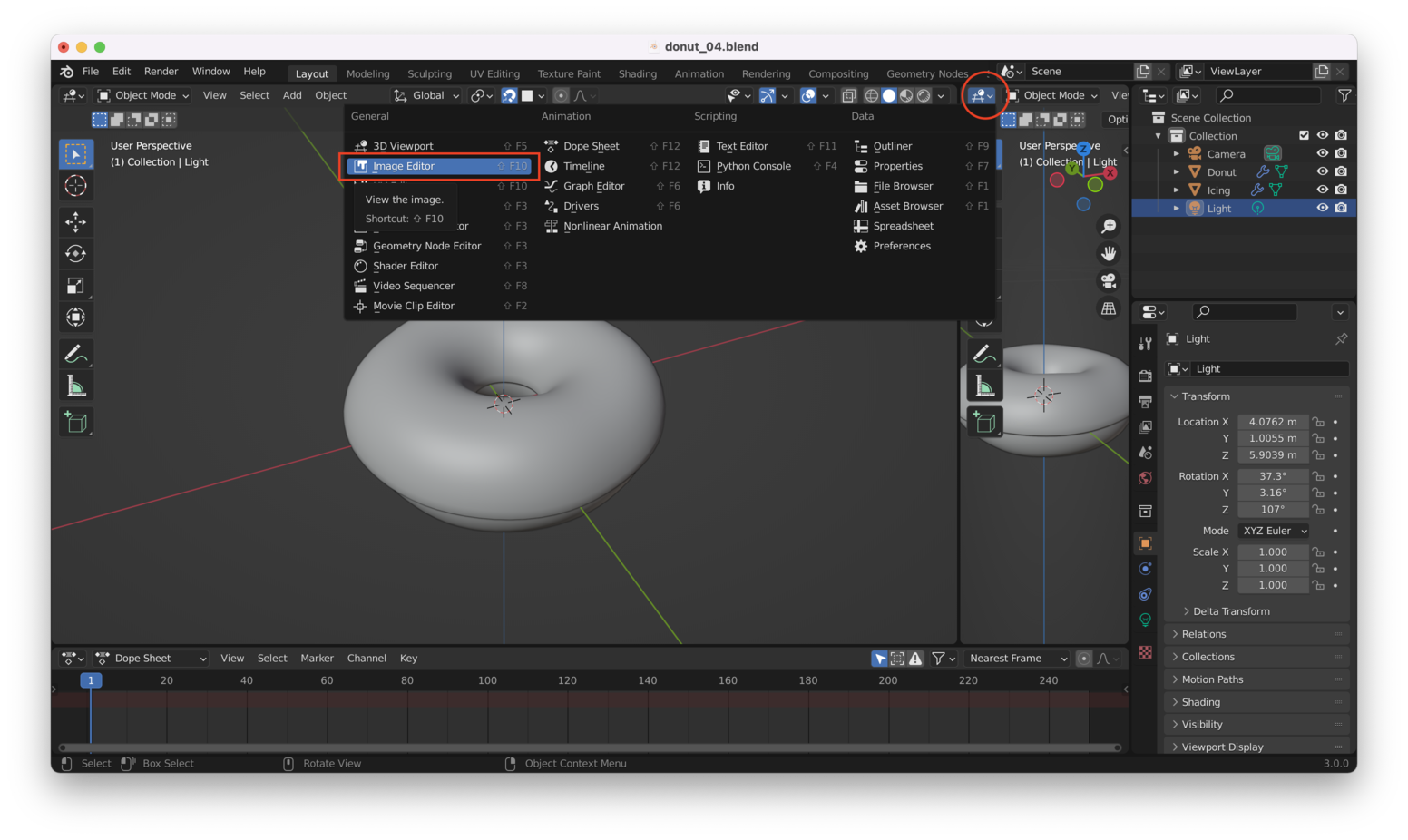Select the Move tool in the toolbar
Screen dimensions: 1408x840
pos(76,221)
